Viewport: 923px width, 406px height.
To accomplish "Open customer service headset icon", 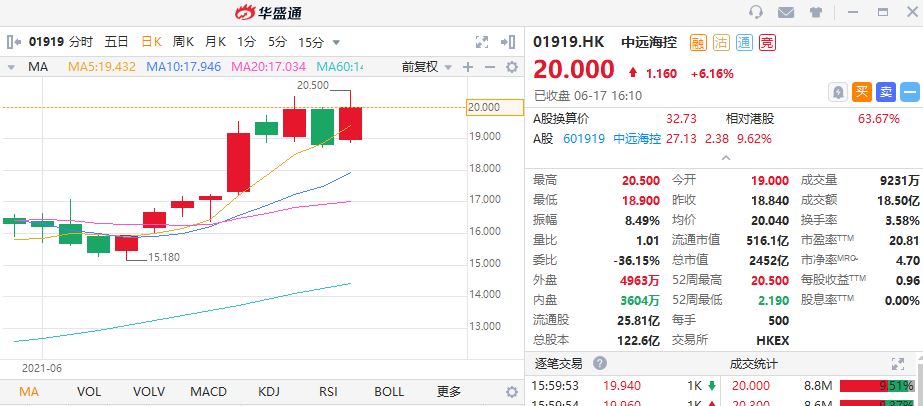I will pos(756,12).
